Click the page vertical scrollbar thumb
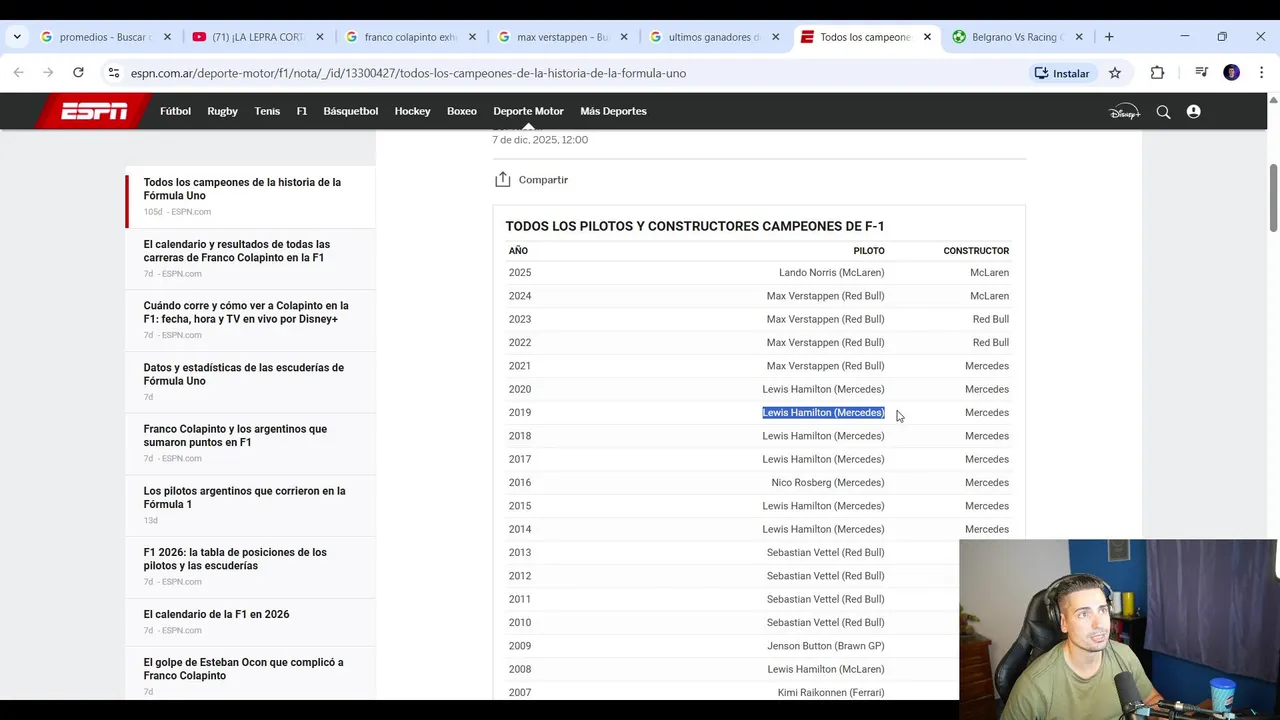Viewport: 1280px width, 720px height. pyautogui.click(x=1273, y=198)
